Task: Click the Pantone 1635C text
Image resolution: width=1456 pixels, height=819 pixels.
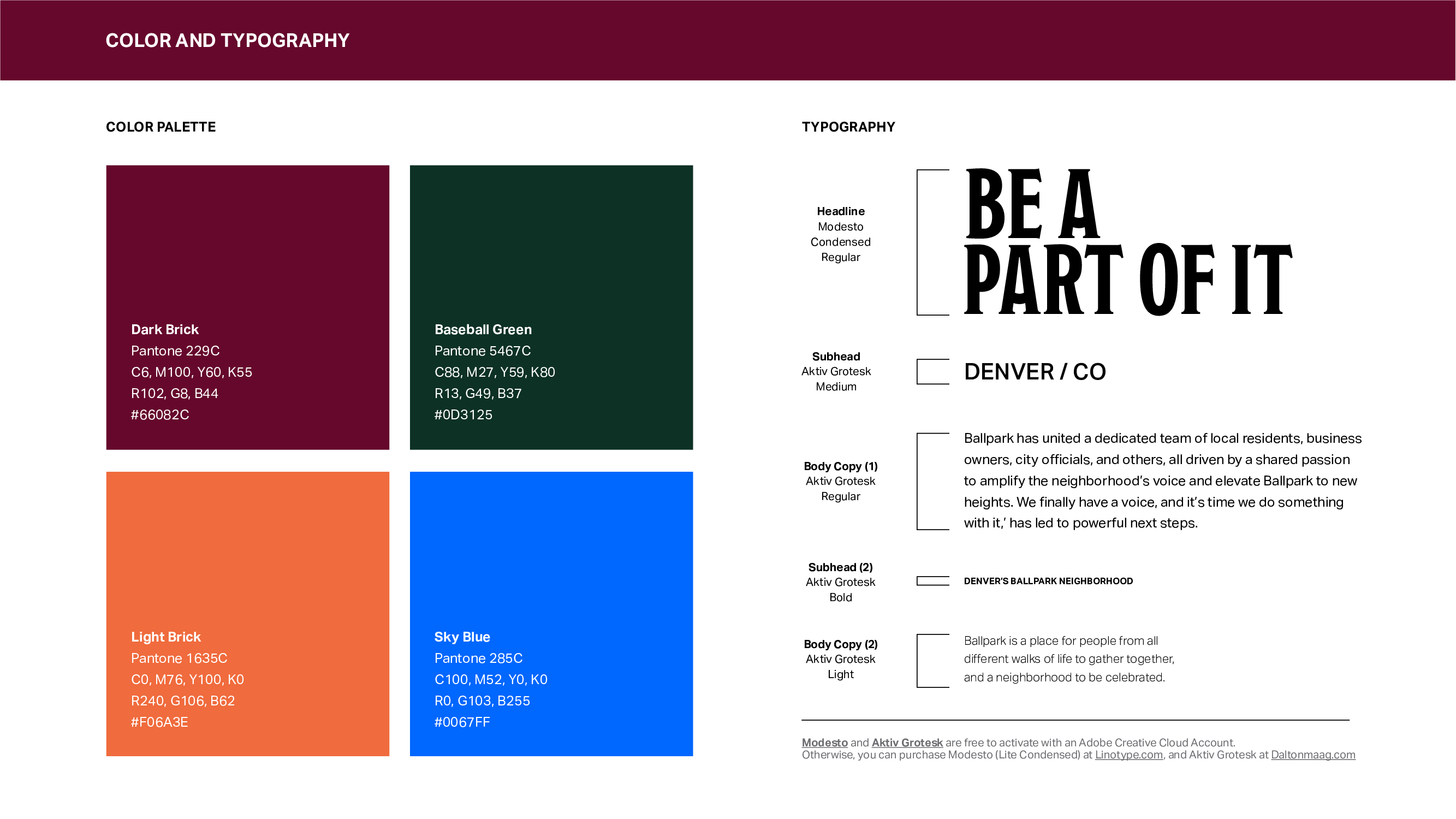Action: click(179, 658)
